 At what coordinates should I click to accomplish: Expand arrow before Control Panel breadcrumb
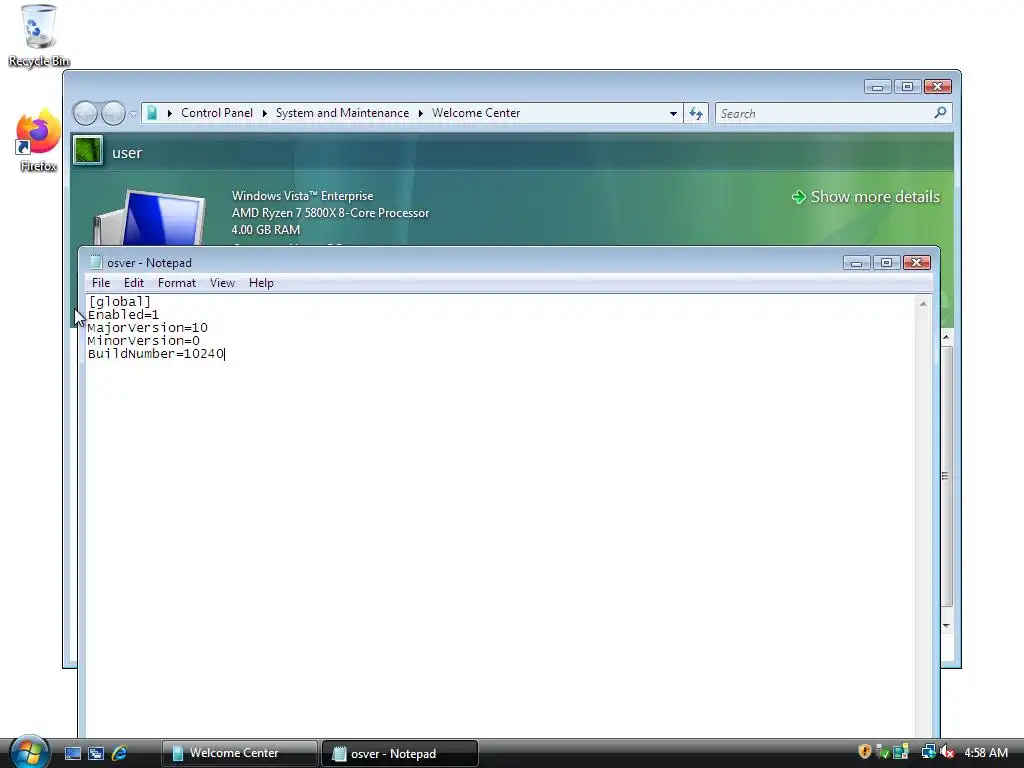click(170, 114)
